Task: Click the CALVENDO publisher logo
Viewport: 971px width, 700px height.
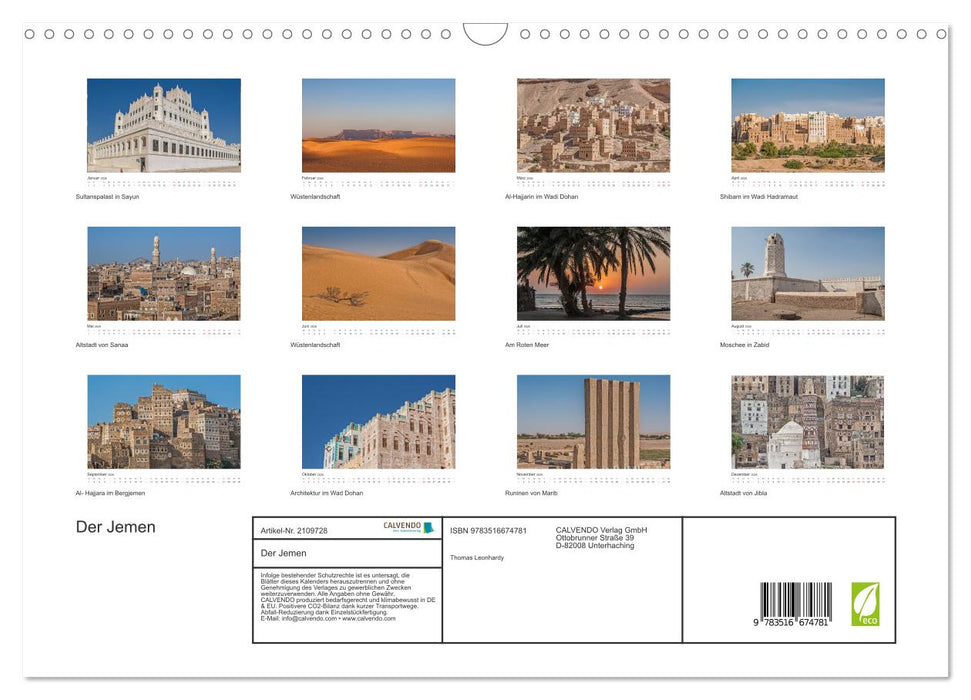Action: [x=408, y=527]
